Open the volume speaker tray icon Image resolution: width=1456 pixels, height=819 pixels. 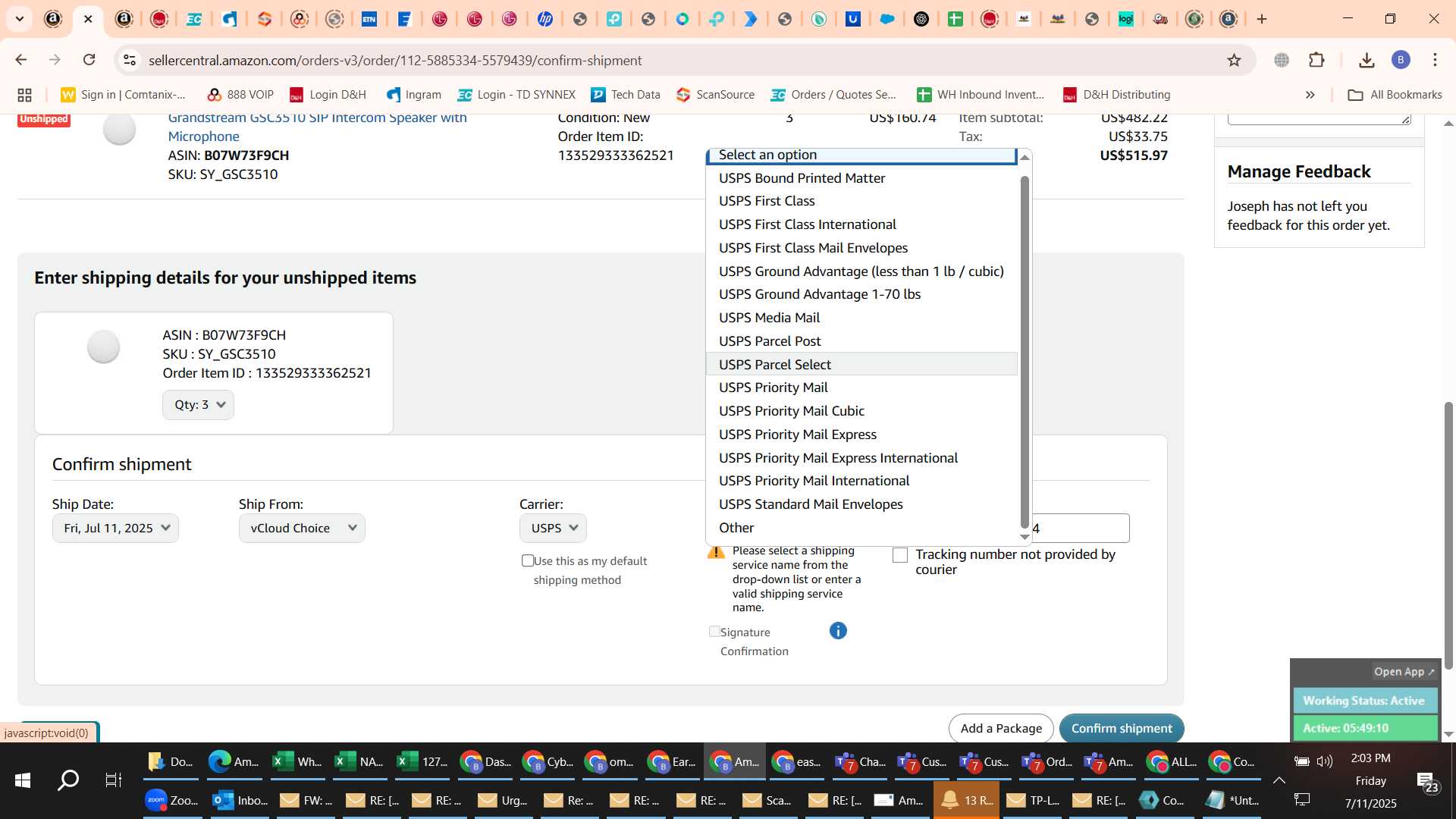pyautogui.click(x=1325, y=761)
